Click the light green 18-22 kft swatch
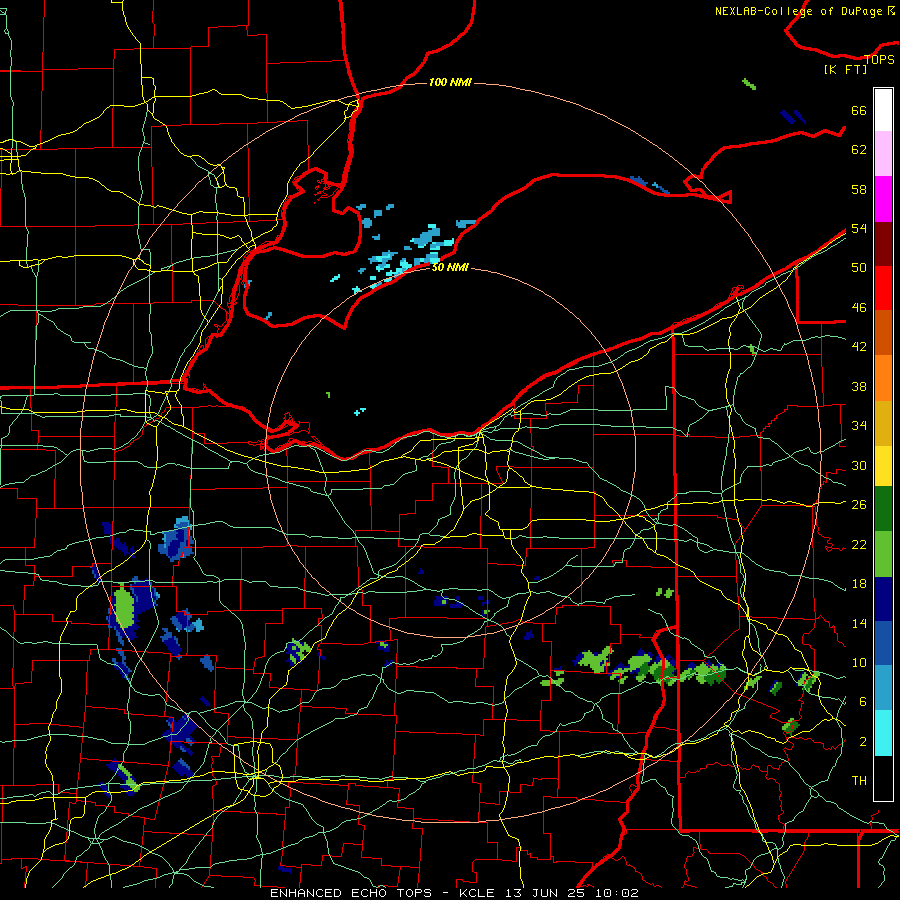 [883, 554]
